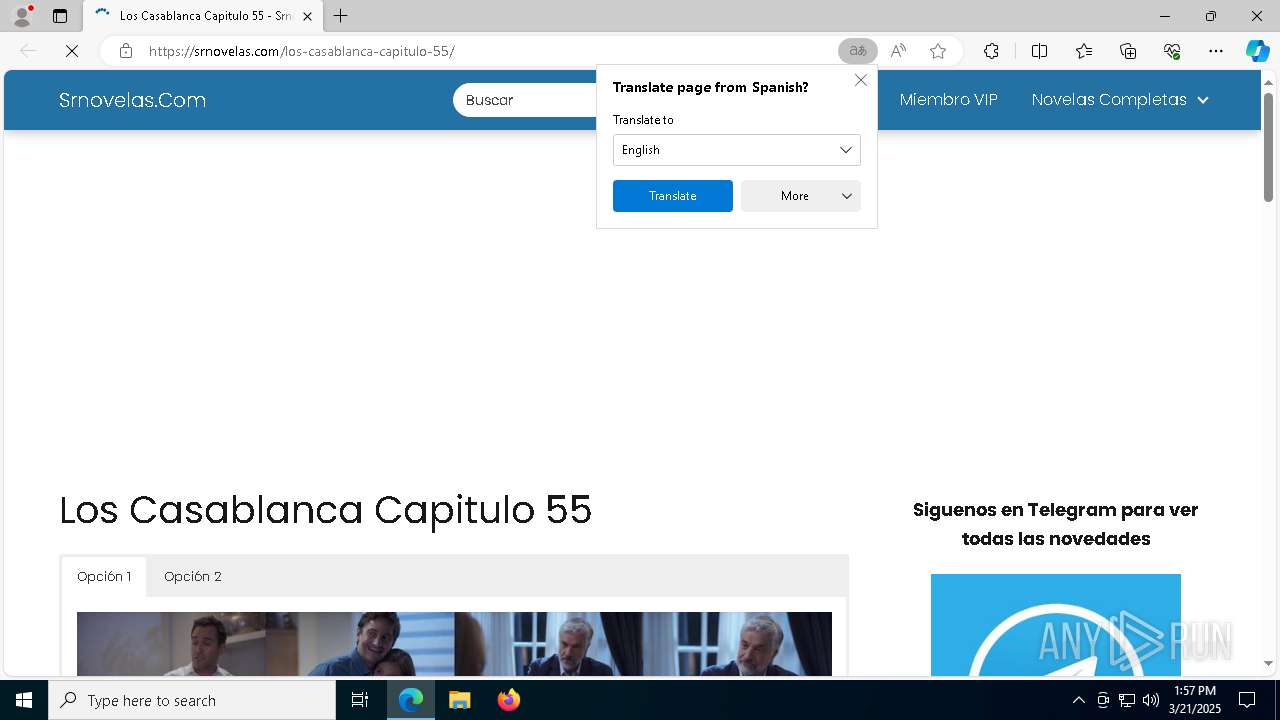The height and width of the screenshot is (720, 1280).
Task: Open the volume tray icon
Action: pos(1151,700)
